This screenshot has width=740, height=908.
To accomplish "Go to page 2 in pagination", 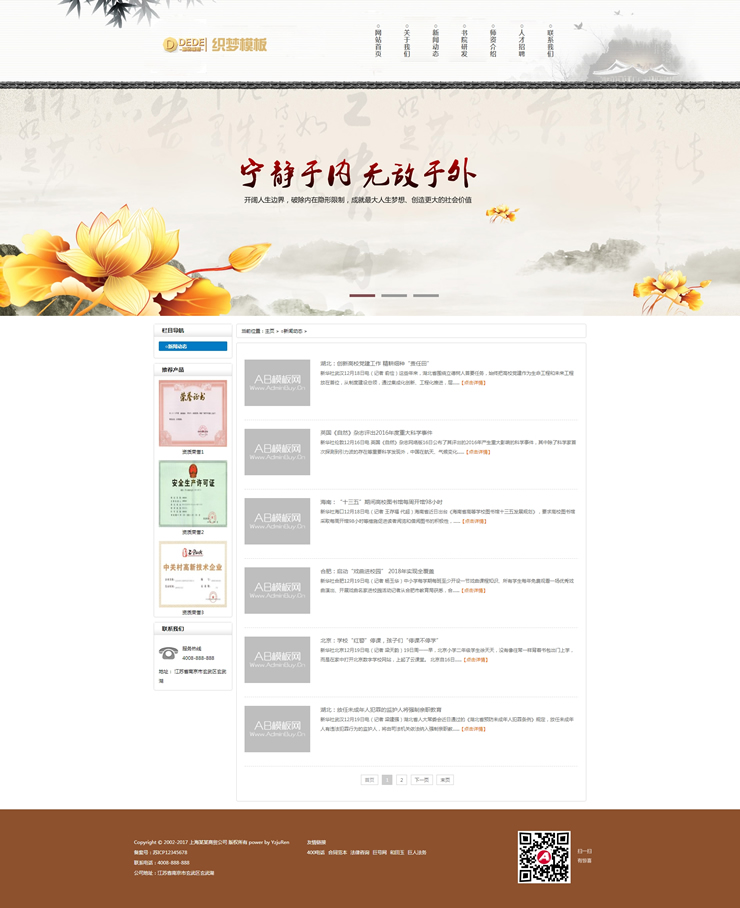I will (401, 779).
